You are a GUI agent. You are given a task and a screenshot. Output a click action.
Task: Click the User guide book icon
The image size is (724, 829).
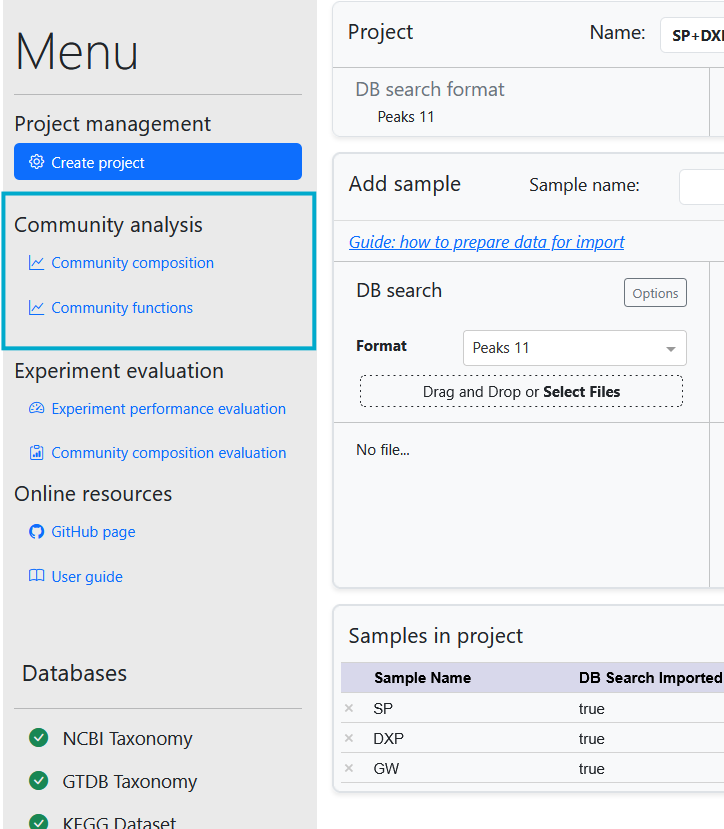click(x=37, y=577)
